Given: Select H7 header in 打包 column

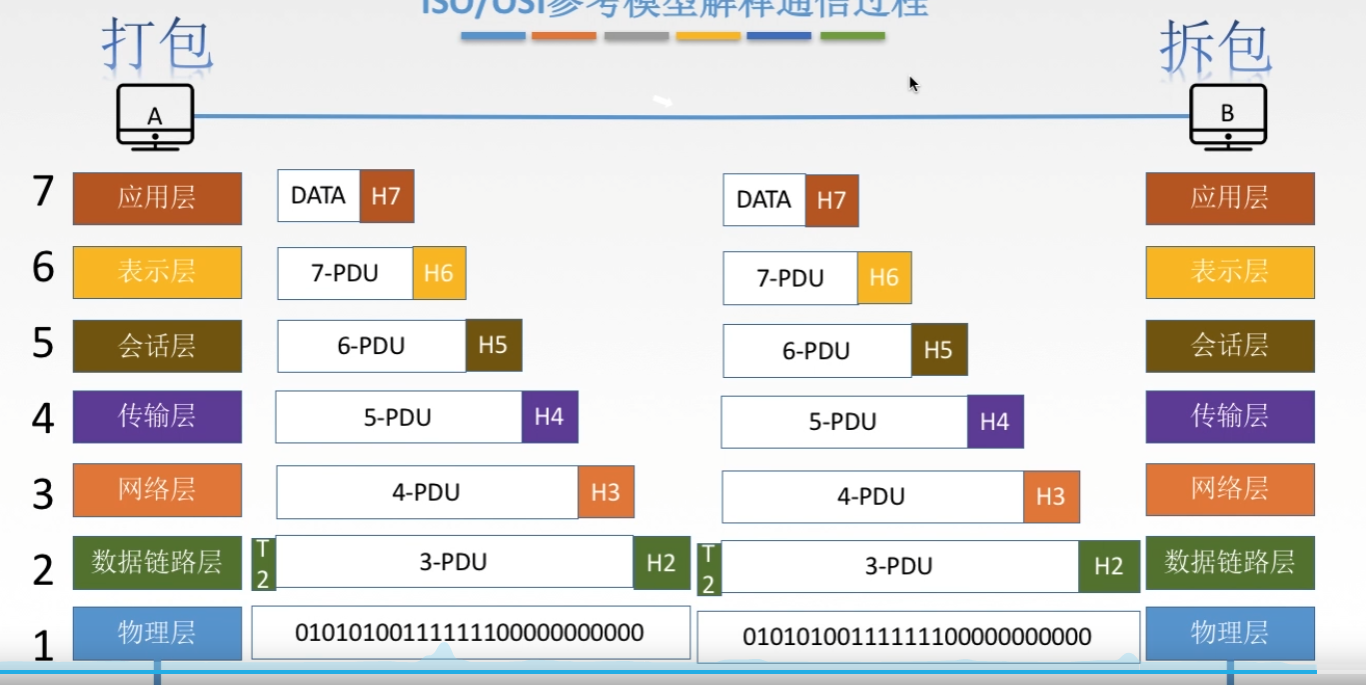Looking at the screenshot, I should tap(386, 196).
